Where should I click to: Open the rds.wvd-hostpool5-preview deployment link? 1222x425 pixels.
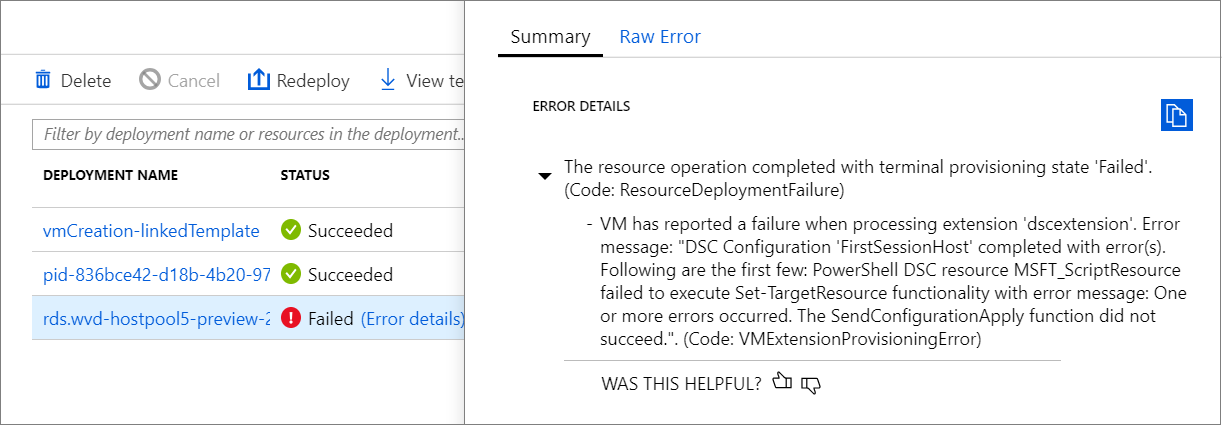(x=157, y=319)
